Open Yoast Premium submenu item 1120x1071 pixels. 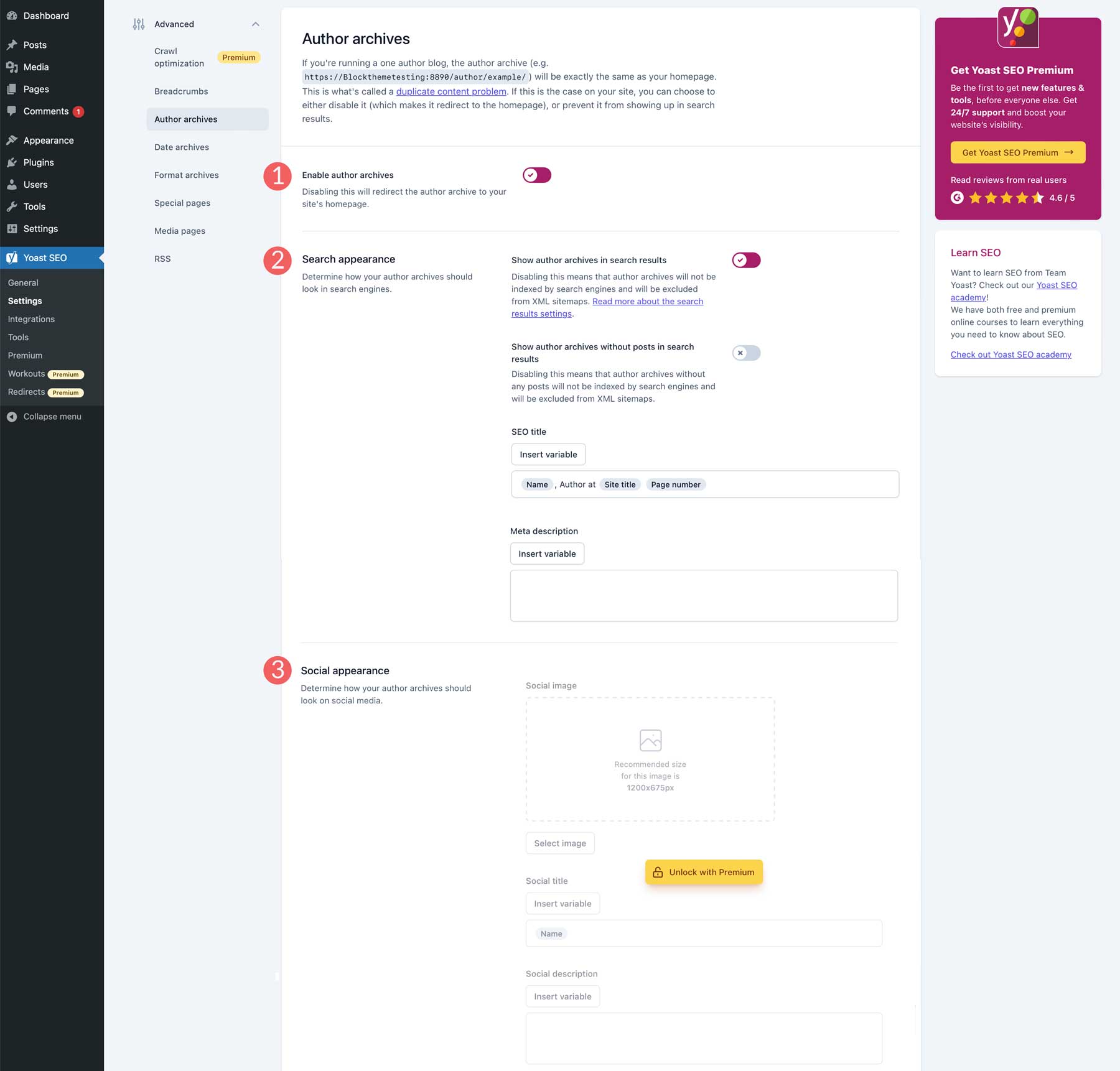tap(25, 356)
